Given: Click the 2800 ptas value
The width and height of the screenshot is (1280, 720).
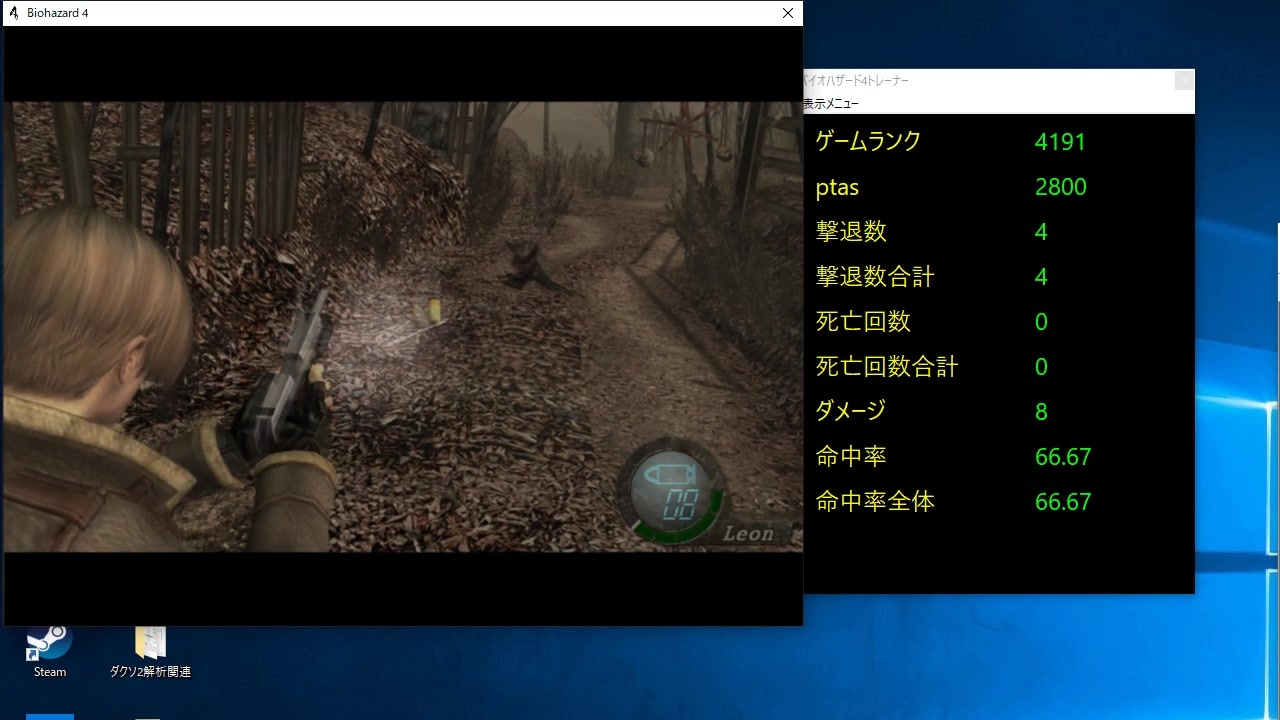Looking at the screenshot, I should coord(1060,187).
